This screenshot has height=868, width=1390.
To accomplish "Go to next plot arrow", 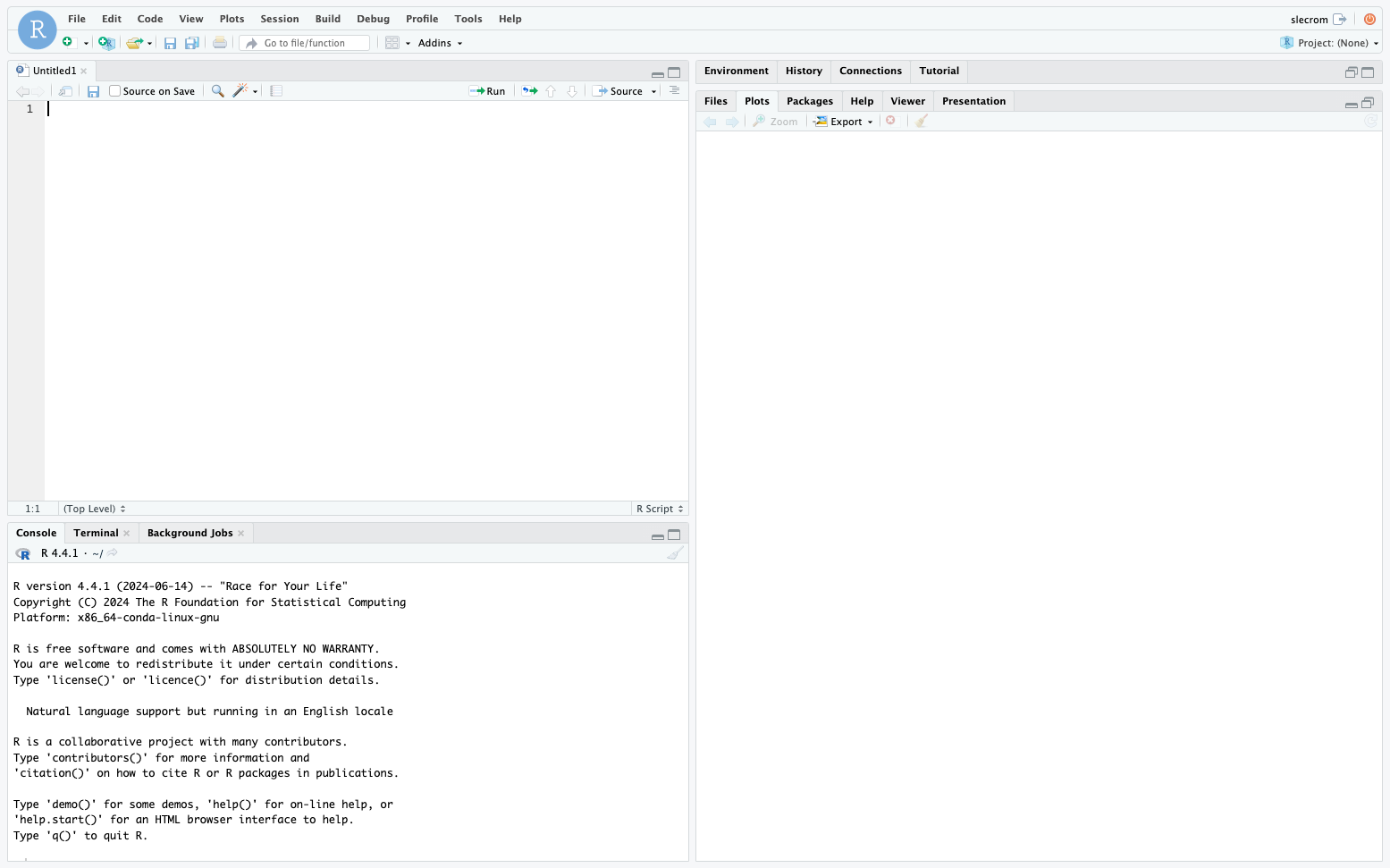I will 732,122.
